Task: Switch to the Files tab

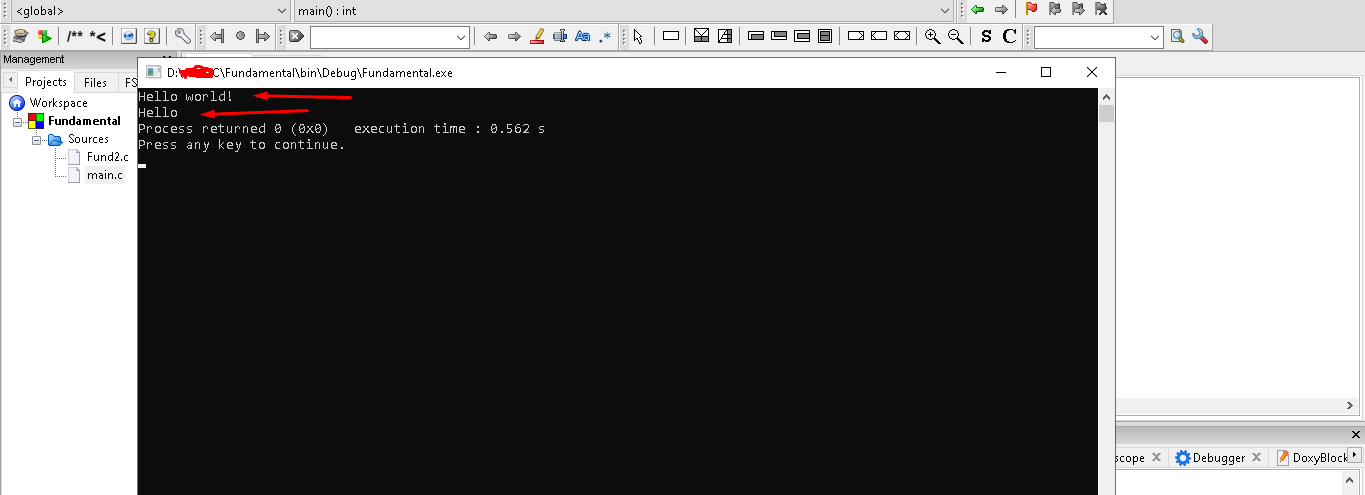Action: [x=95, y=82]
